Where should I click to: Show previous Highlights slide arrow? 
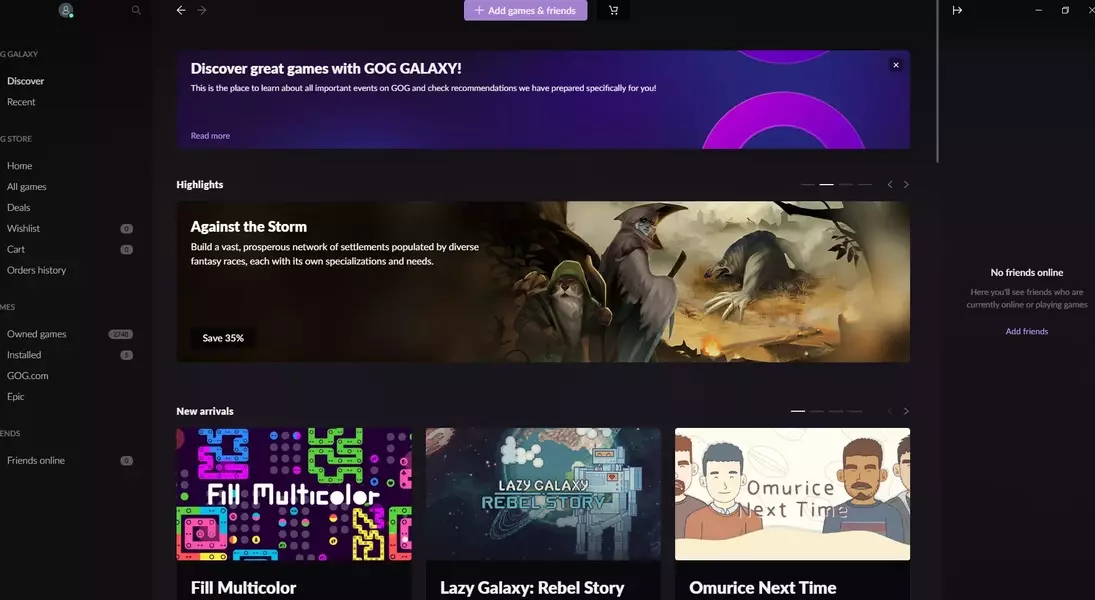(x=890, y=185)
